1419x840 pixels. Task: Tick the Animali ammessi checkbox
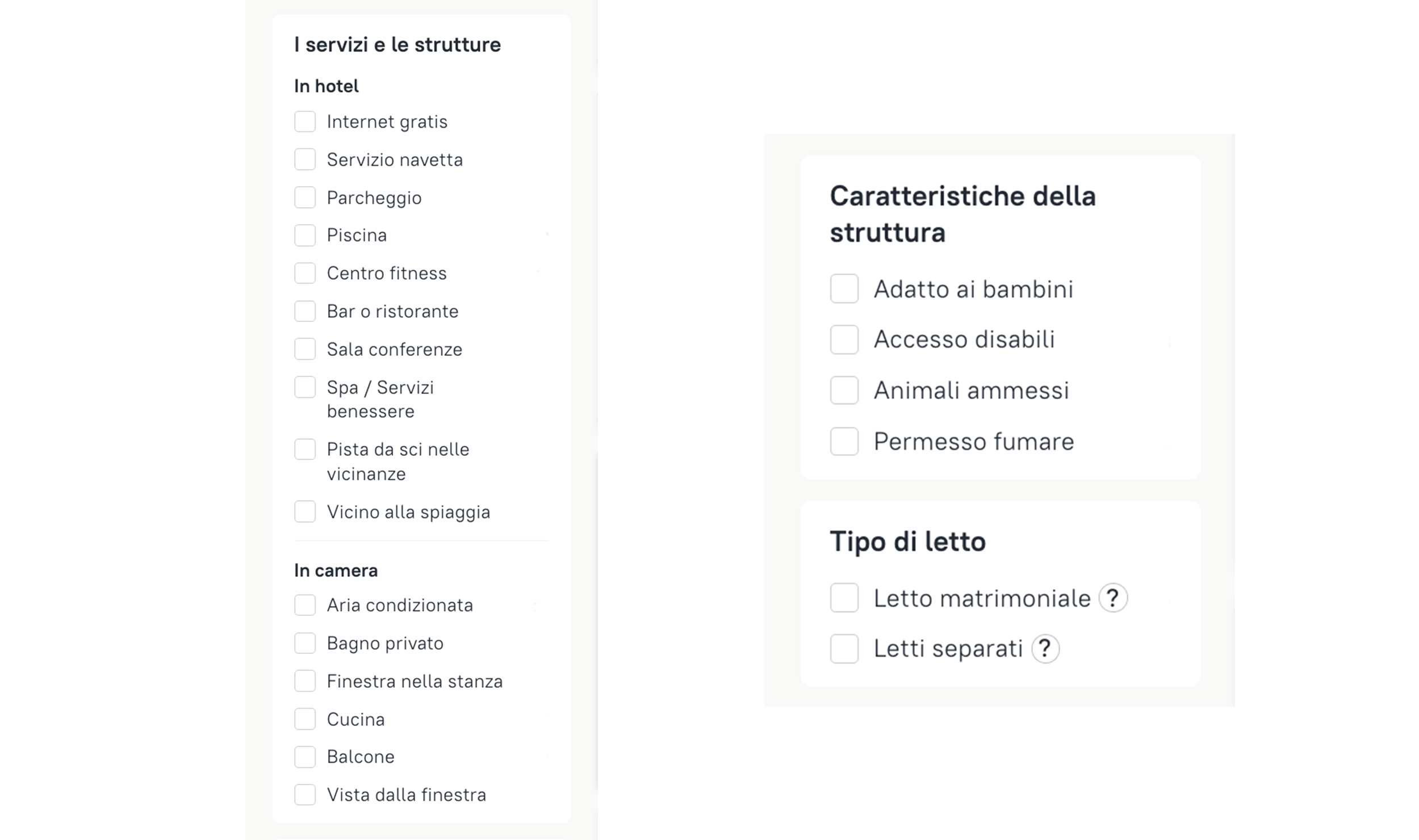(844, 390)
